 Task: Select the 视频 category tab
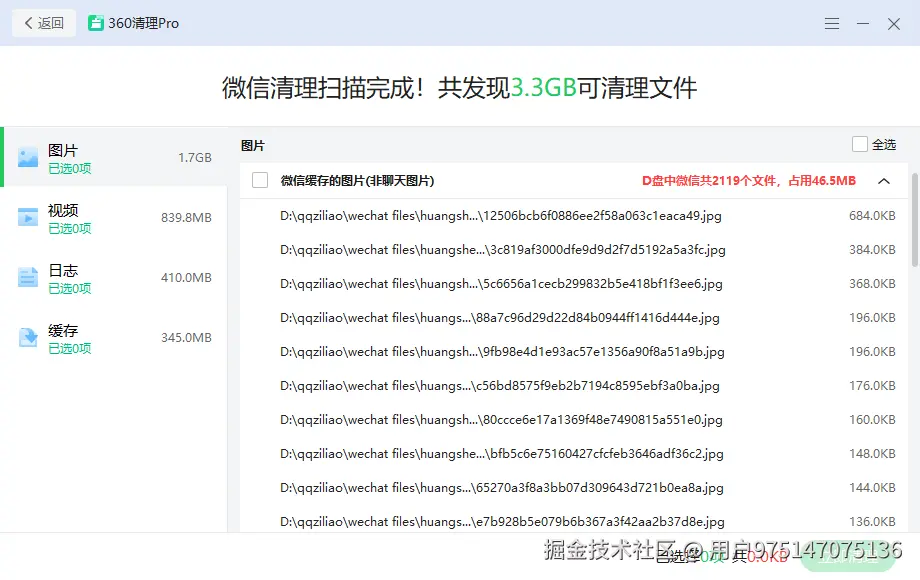point(114,218)
